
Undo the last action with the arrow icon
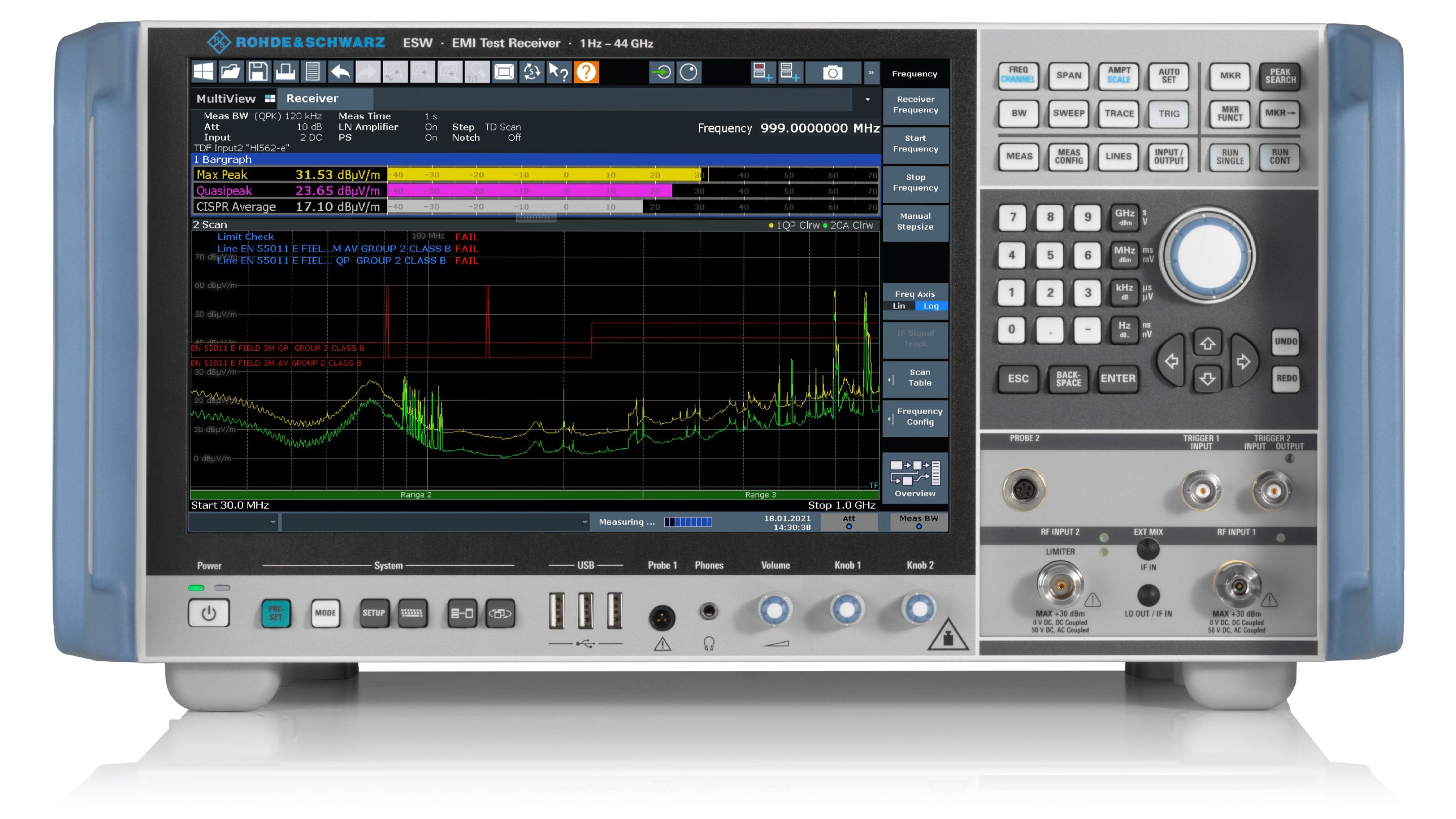point(339,73)
